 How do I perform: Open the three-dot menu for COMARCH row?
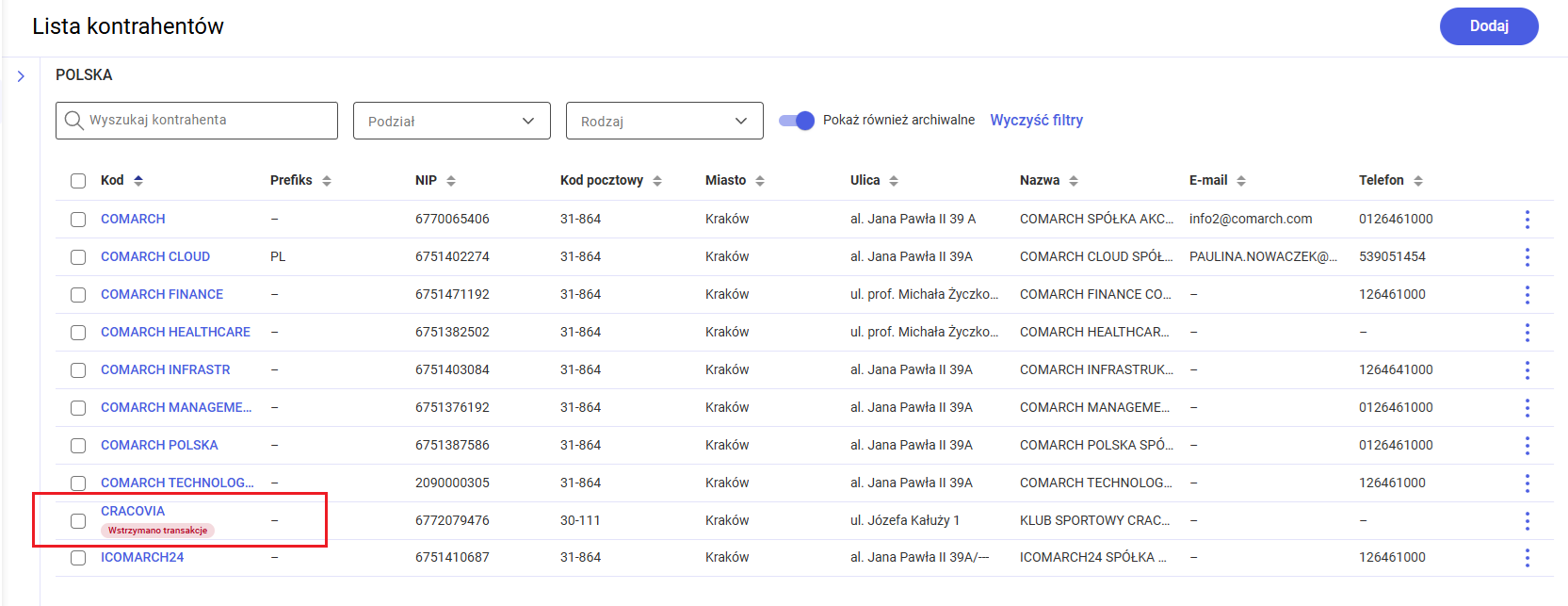(x=1527, y=220)
